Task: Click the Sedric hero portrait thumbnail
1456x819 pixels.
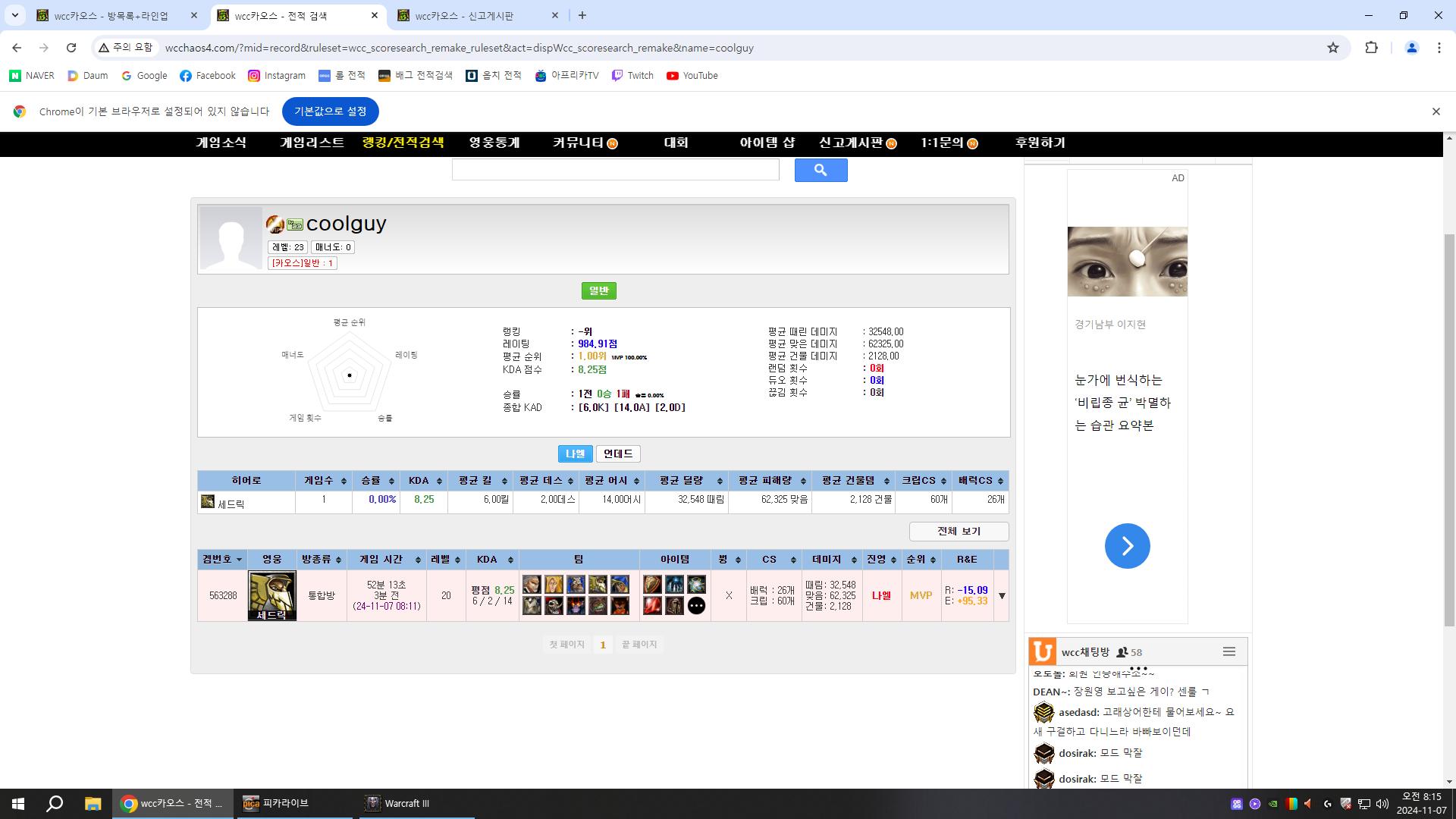Action: (272, 596)
